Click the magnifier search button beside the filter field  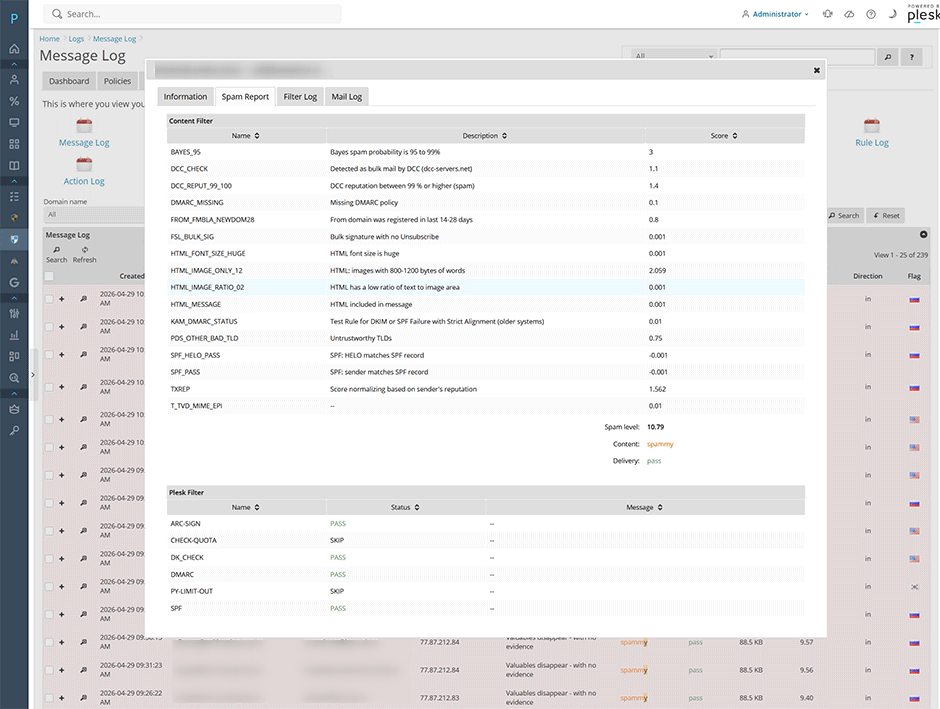(x=888, y=57)
